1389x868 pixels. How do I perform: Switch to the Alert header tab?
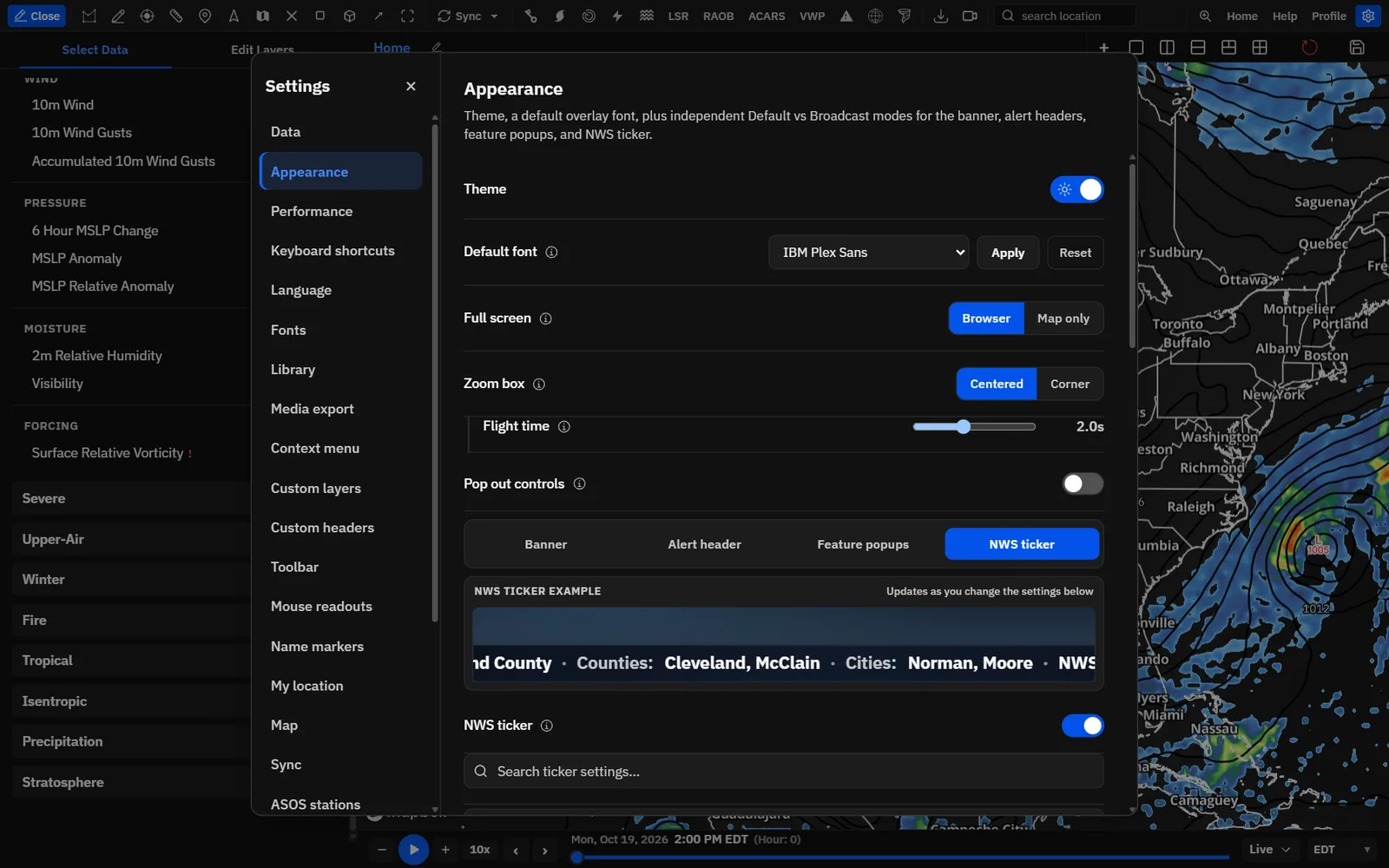[x=705, y=544]
